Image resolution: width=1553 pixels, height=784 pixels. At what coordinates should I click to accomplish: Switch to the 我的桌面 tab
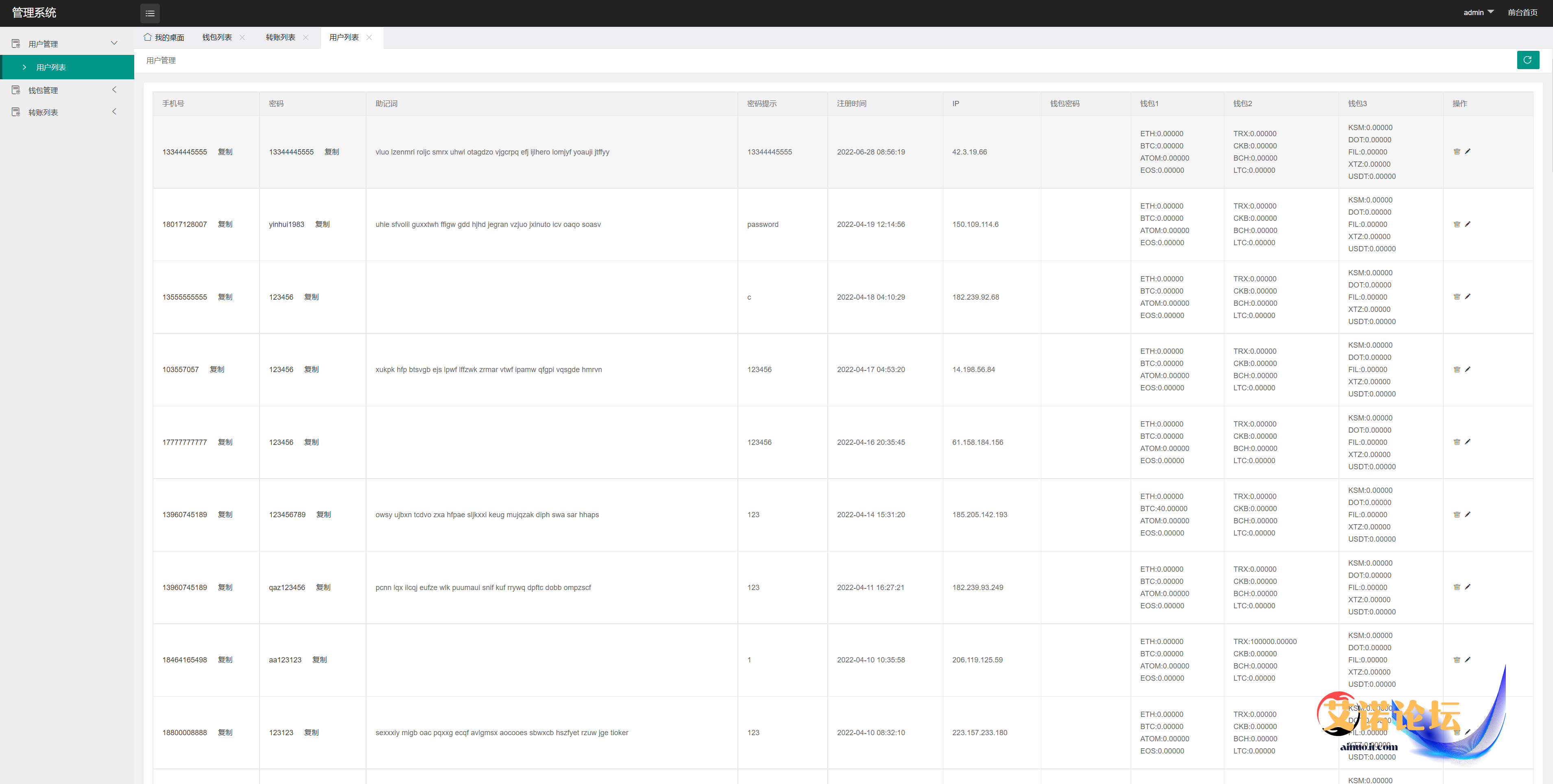tap(164, 37)
